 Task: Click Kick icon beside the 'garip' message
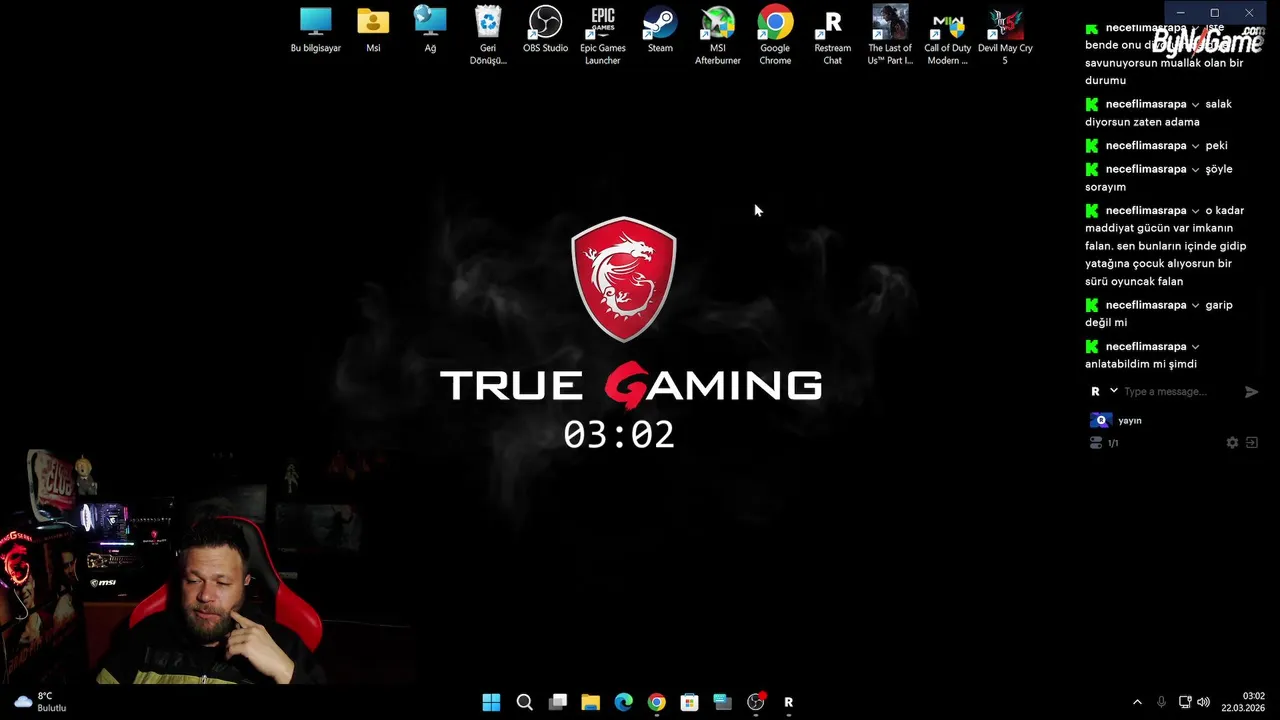click(1092, 305)
